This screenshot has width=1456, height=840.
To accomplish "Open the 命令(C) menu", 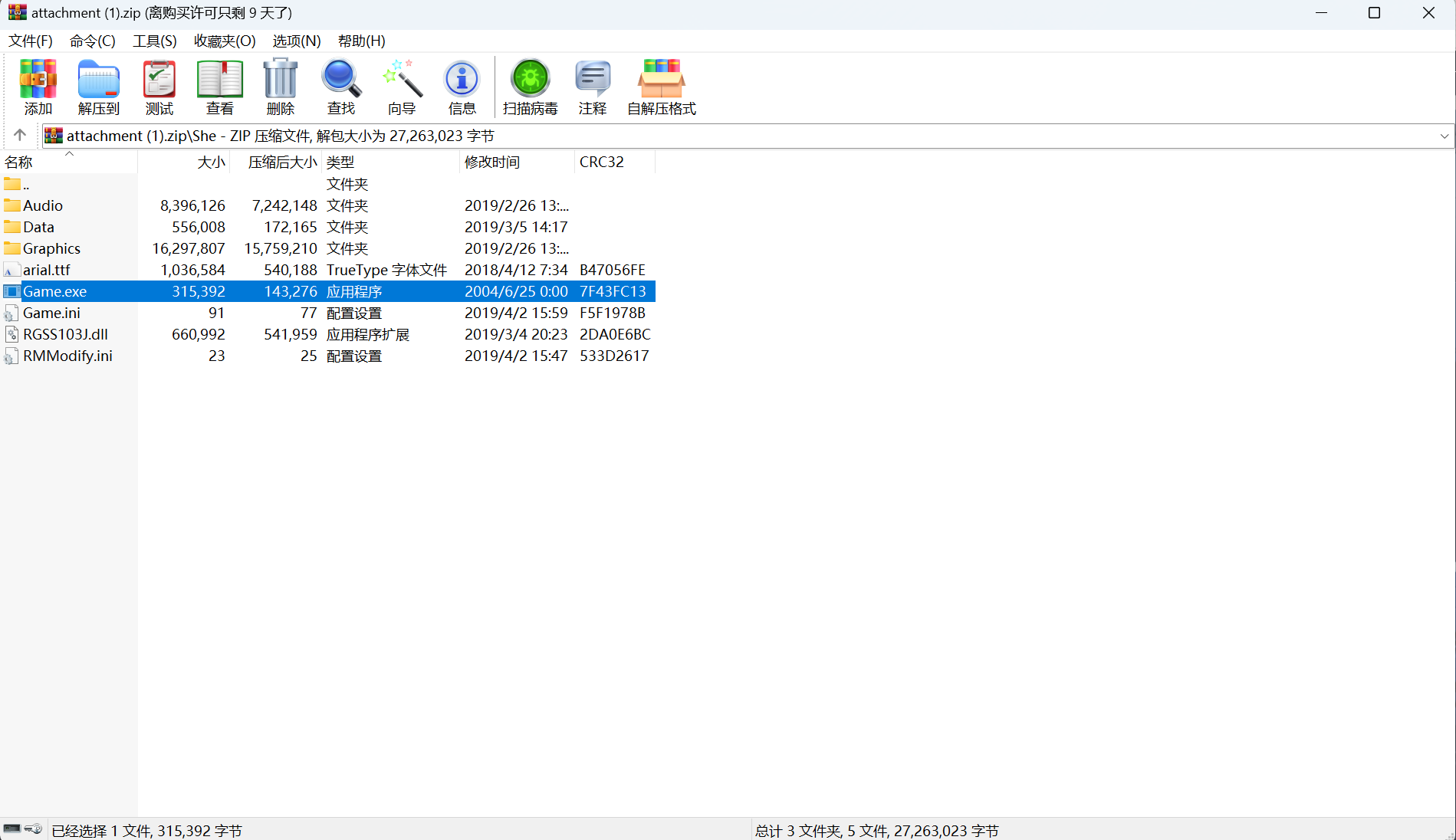I will point(93,41).
